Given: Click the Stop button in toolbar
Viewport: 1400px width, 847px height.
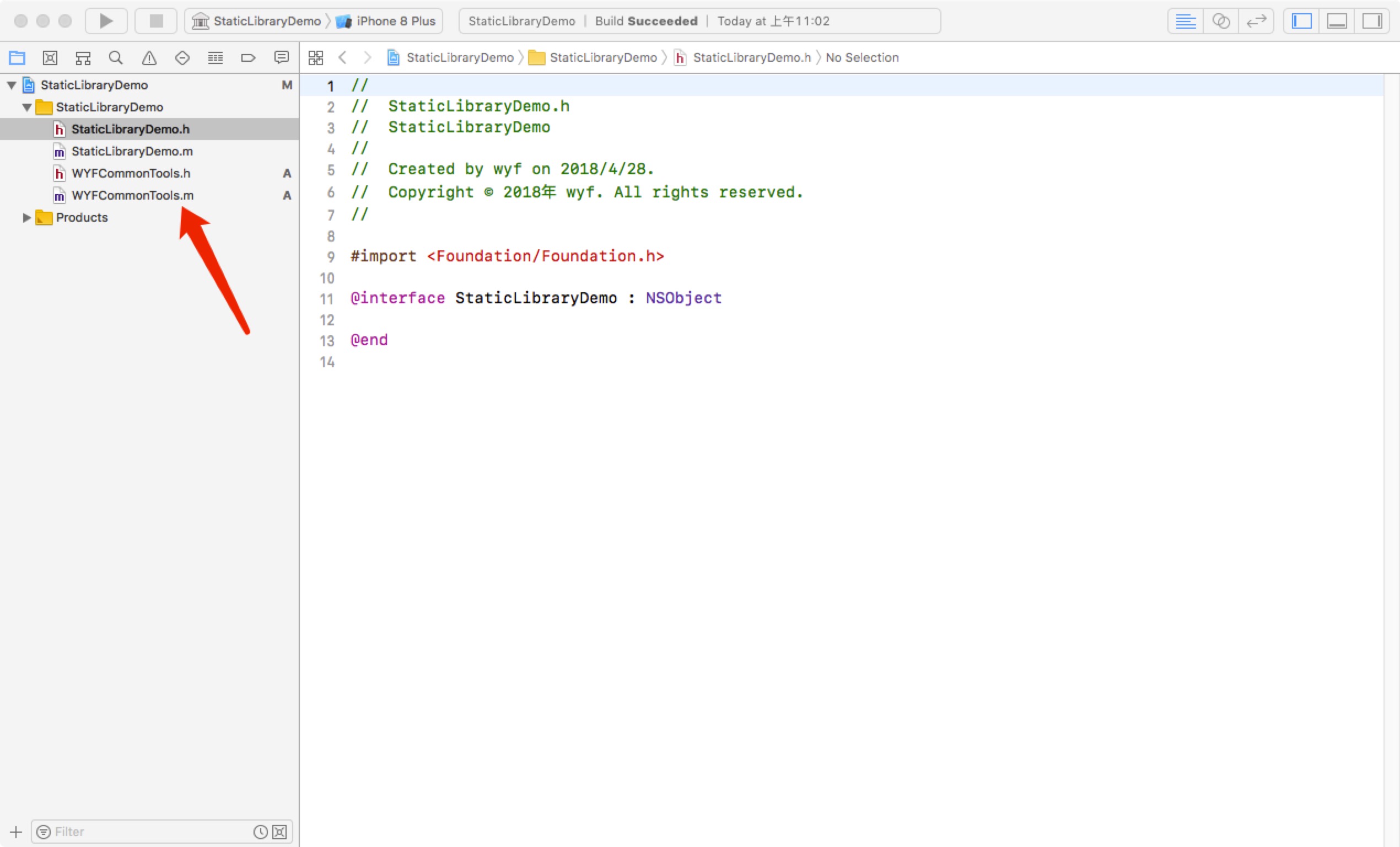Looking at the screenshot, I should [155, 21].
